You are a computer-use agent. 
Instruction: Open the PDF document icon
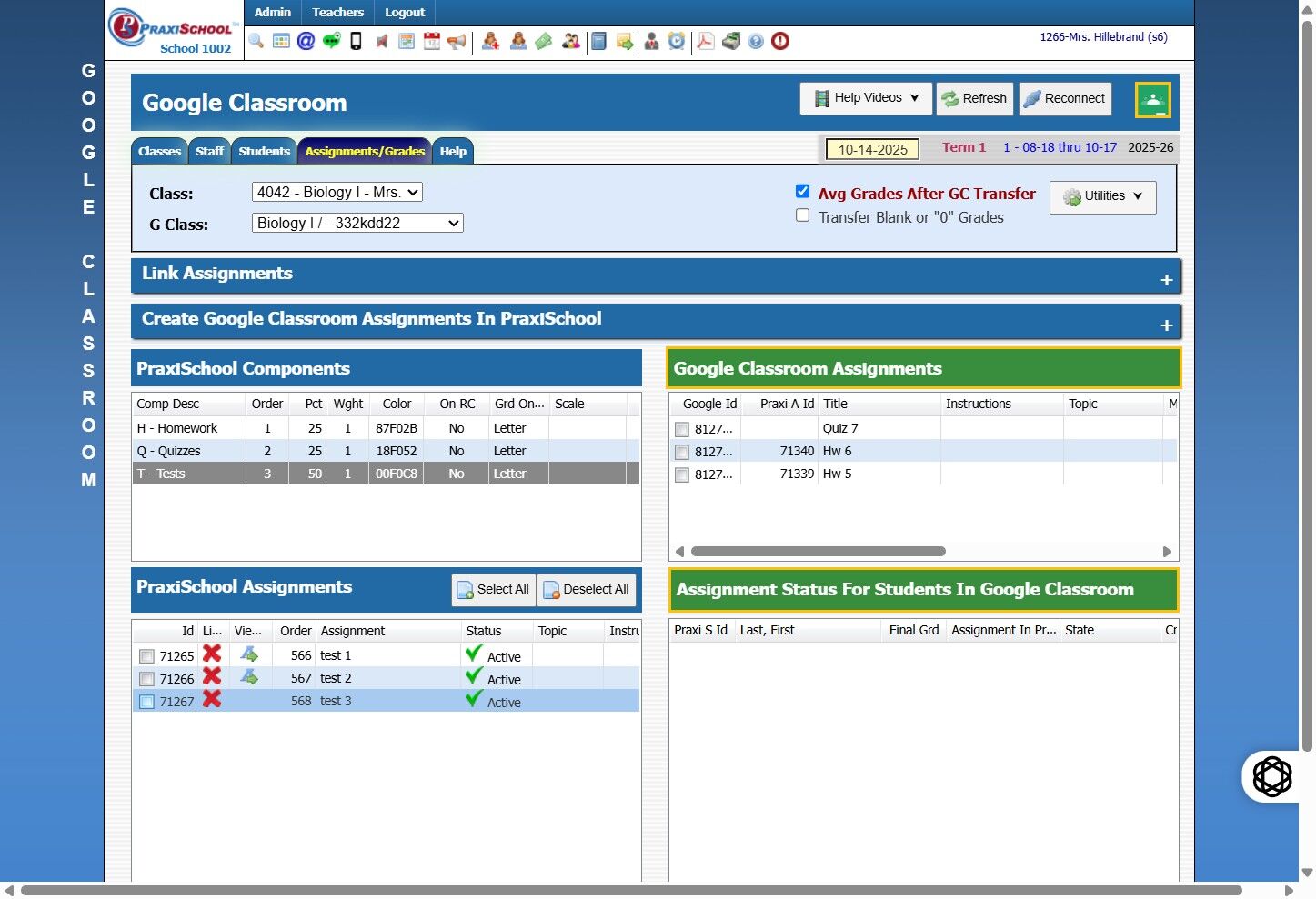click(705, 41)
